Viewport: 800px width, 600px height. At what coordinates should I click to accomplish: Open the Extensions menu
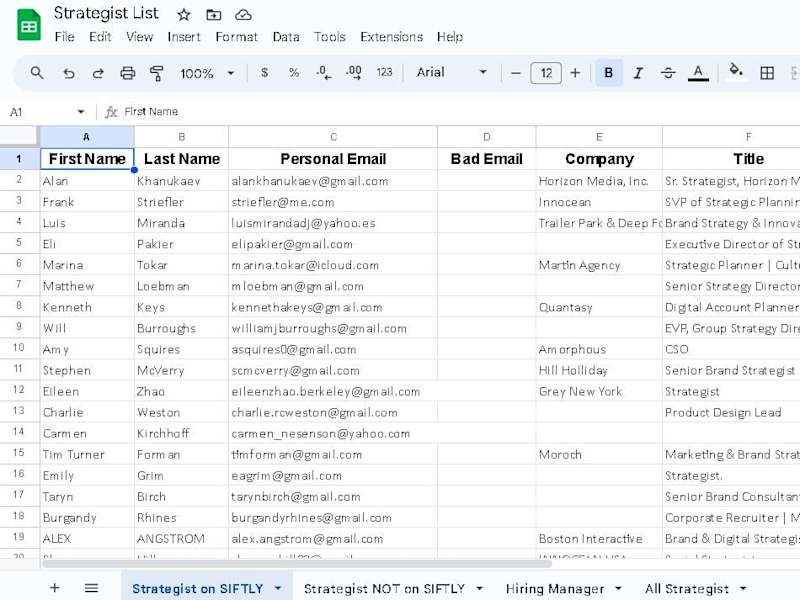click(x=391, y=37)
